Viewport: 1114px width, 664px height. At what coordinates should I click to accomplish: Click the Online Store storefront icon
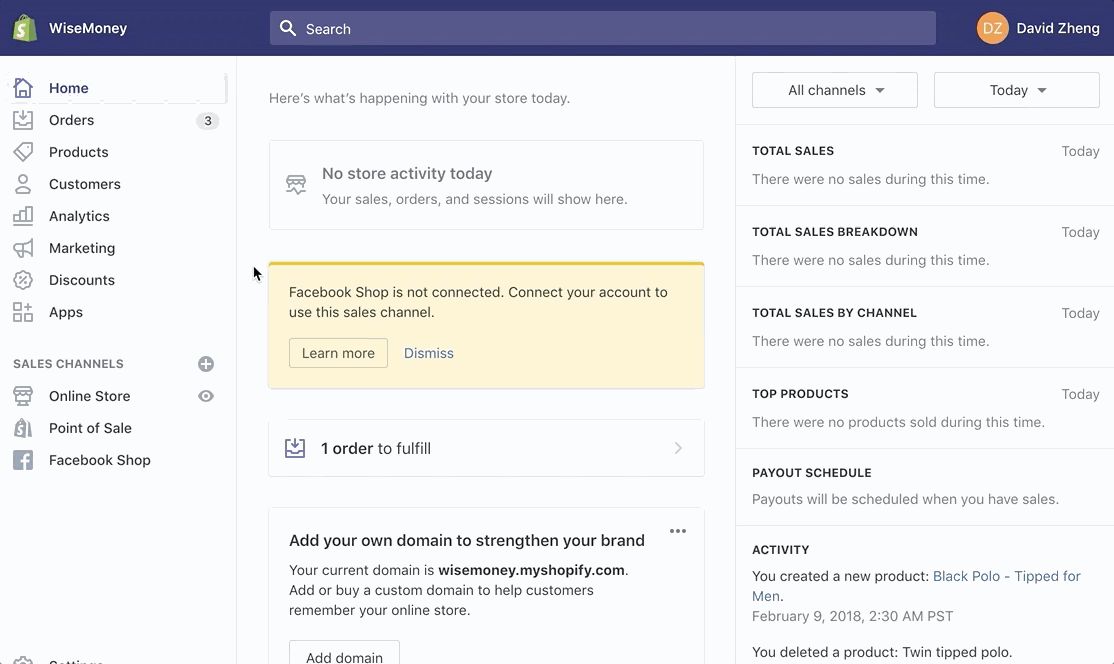pos(23,396)
